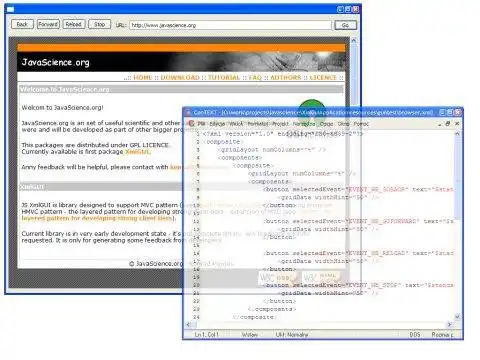Focus the URL field showing javascience.org
480x360 pixels.
230,25
